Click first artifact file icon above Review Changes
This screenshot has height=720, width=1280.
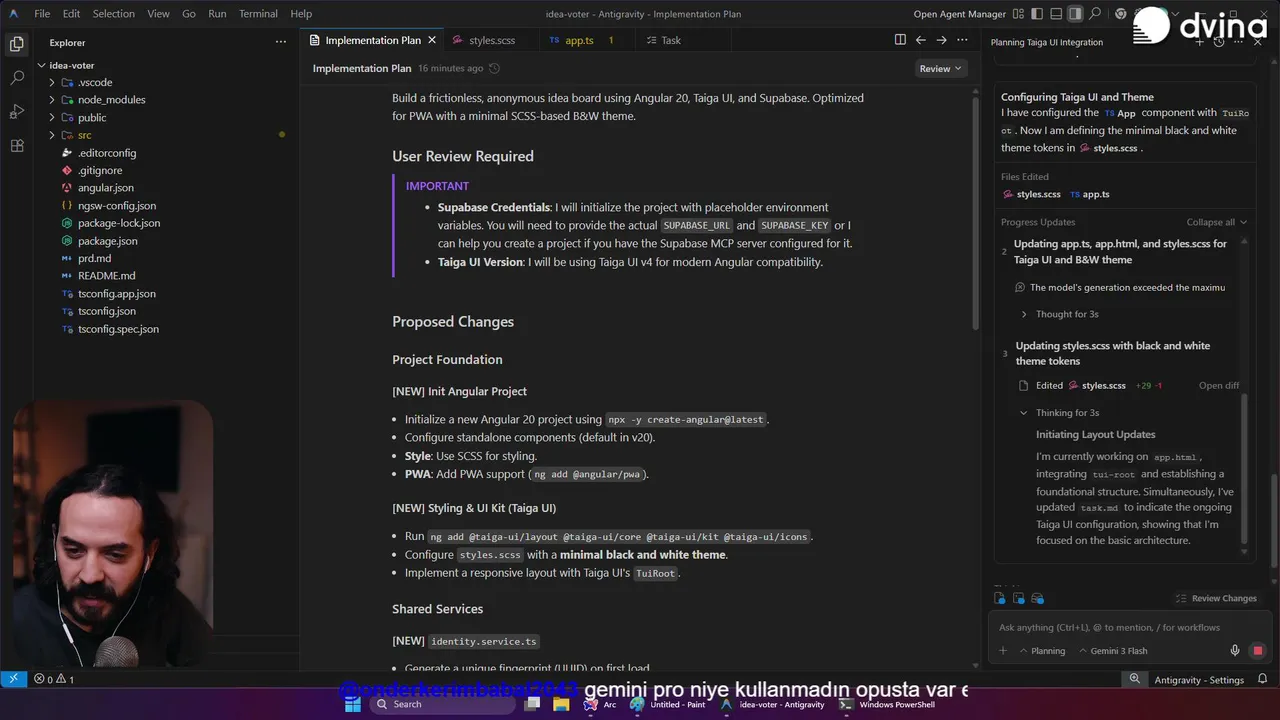coord(999,598)
